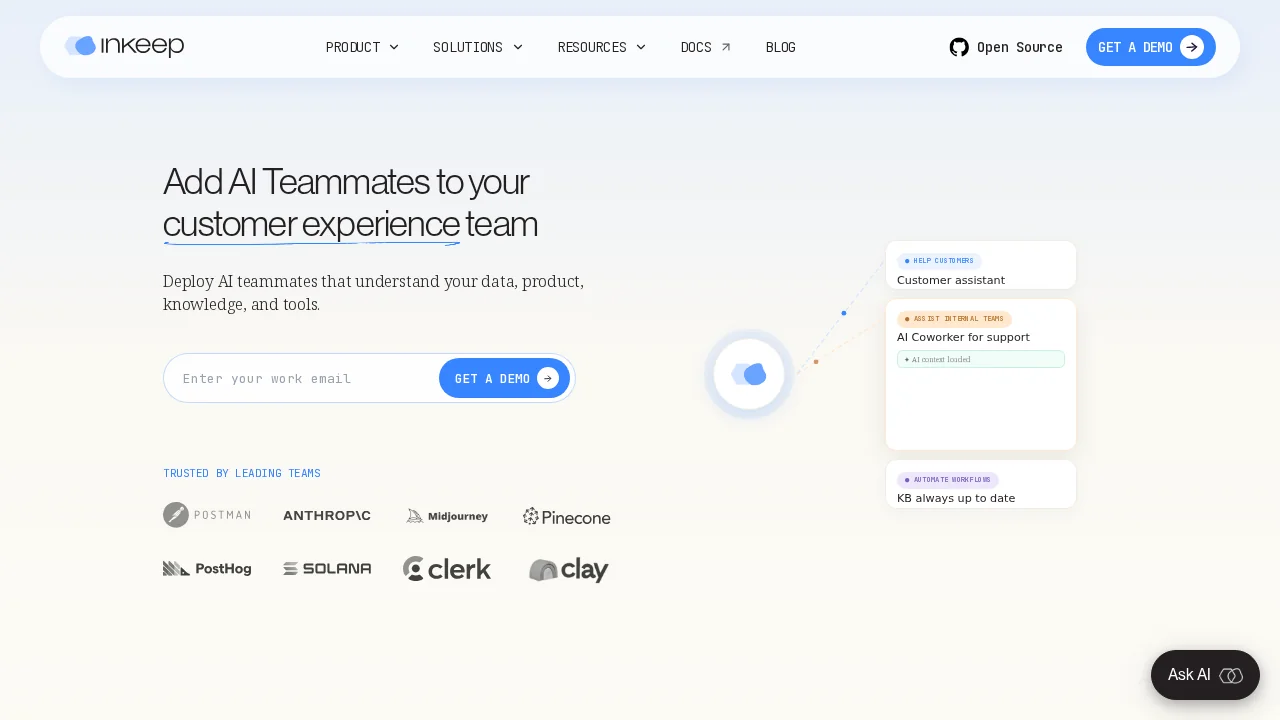Click the Anthropic logo
1280x720 pixels.
pyautogui.click(x=327, y=516)
